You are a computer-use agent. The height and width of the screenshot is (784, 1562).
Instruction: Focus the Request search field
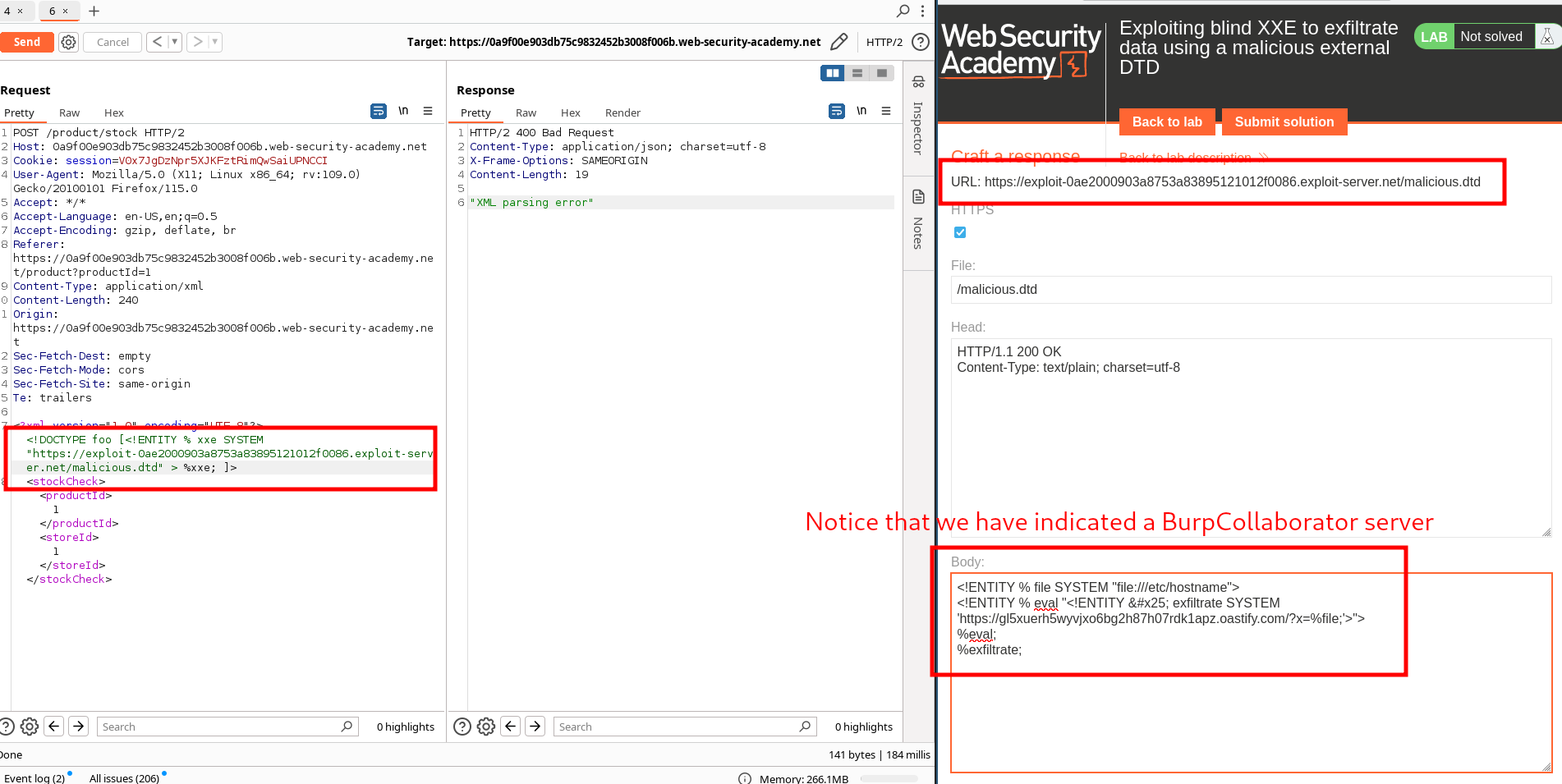pyautogui.click(x=227, y=727)
